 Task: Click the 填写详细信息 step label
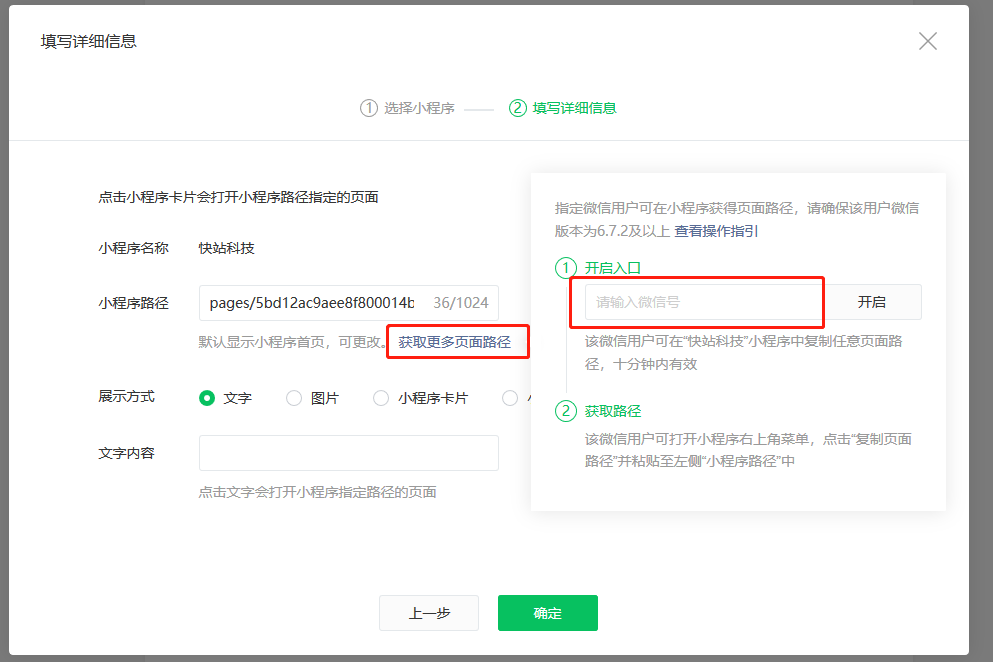574,108
